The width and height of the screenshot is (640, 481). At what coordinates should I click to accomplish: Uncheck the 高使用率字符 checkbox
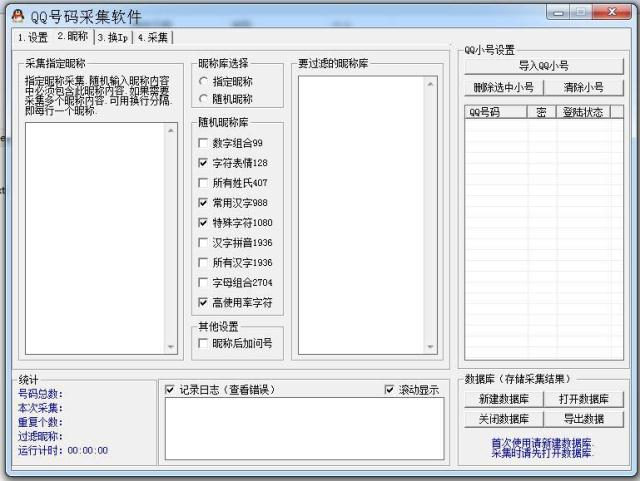point(235,303)
